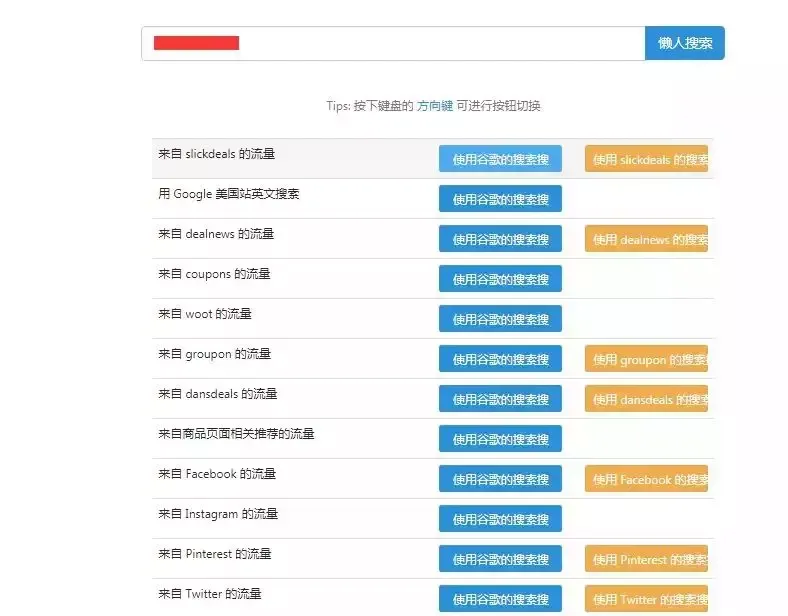Viewport: 788px width, 616px height.
Task: Use Google search for coupons traffic
Action: click(x=500, y=279)
